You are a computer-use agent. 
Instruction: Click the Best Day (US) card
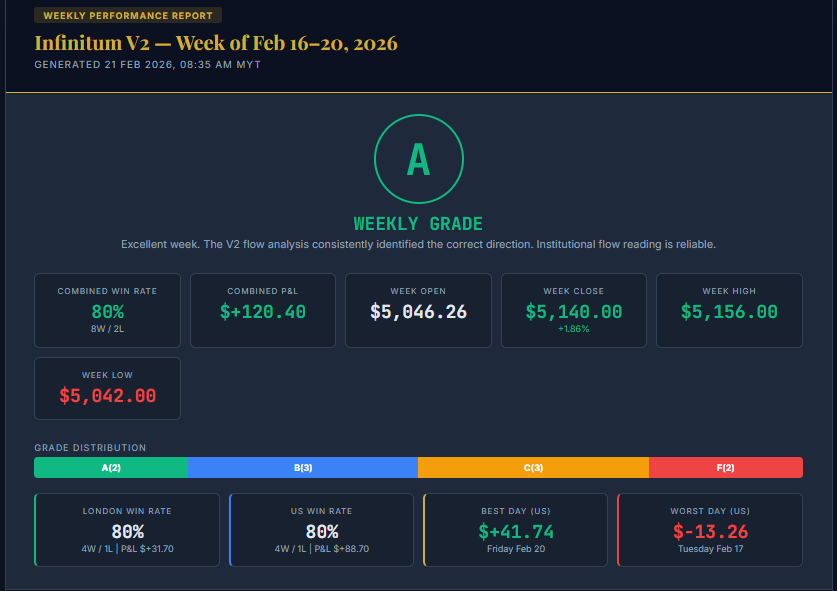(516, 530)
